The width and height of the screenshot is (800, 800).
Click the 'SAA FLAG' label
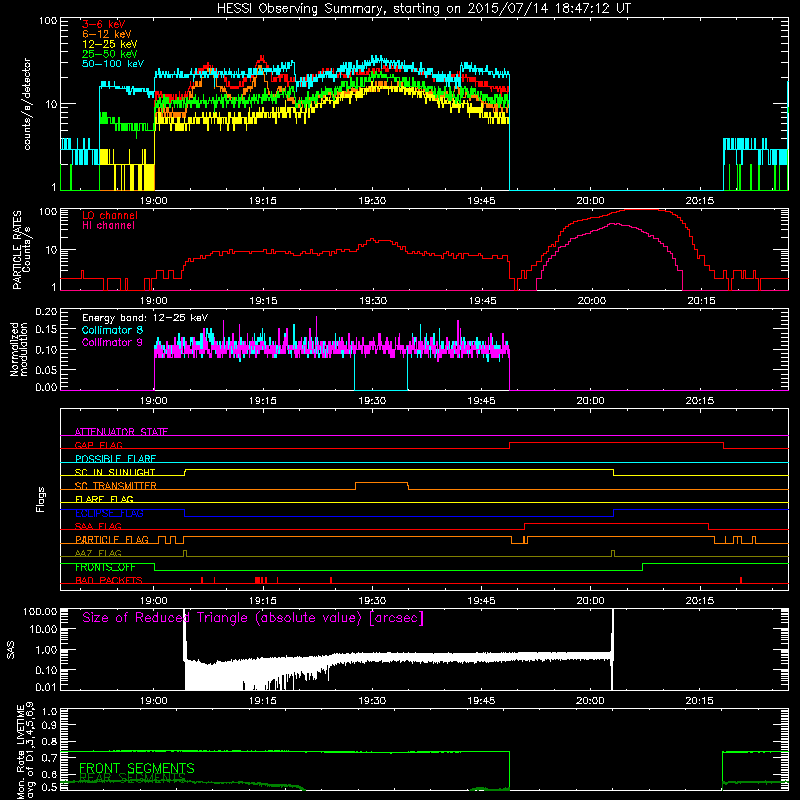[98, 527]
